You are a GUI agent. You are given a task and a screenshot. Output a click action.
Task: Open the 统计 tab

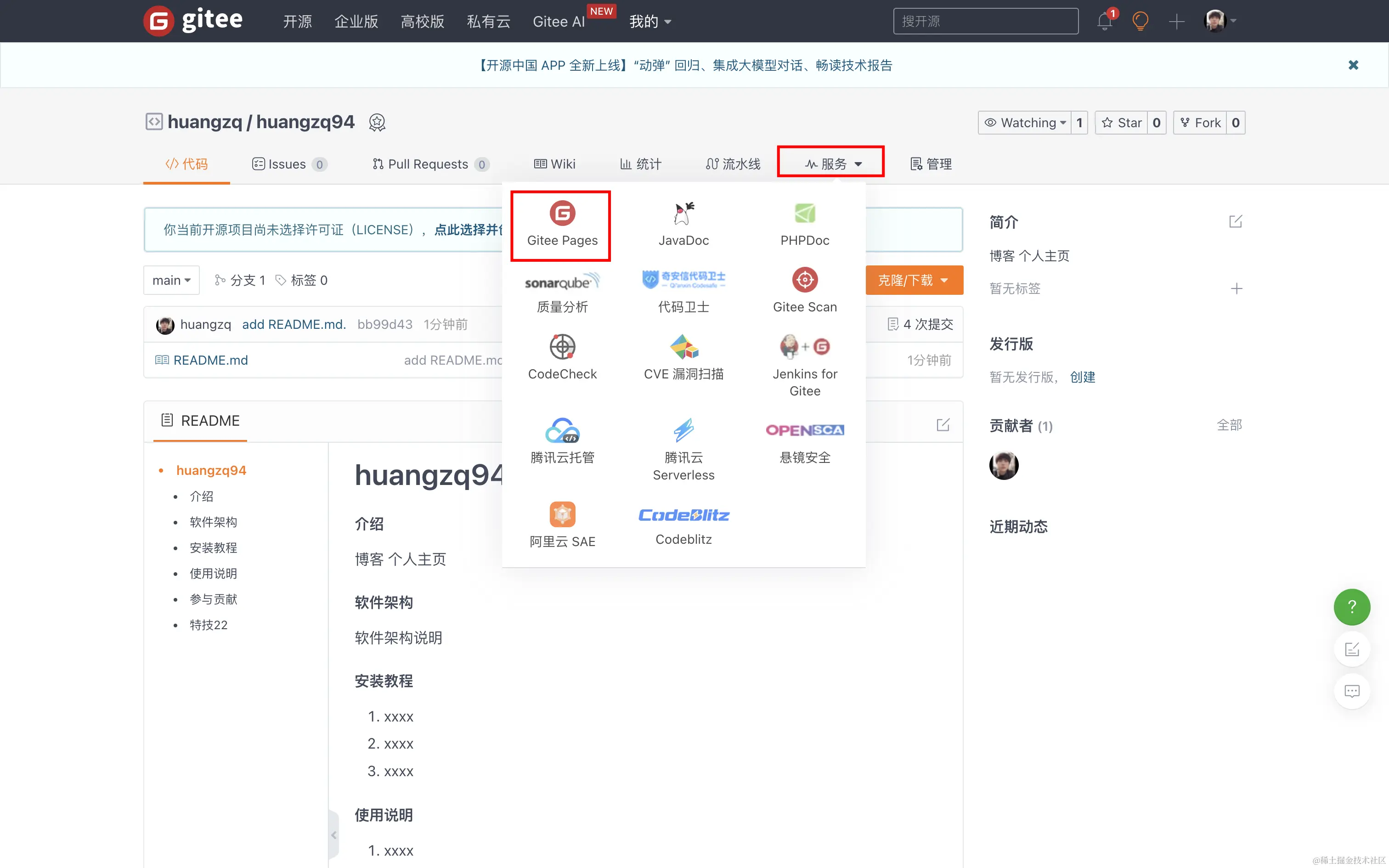click(641, 164)
